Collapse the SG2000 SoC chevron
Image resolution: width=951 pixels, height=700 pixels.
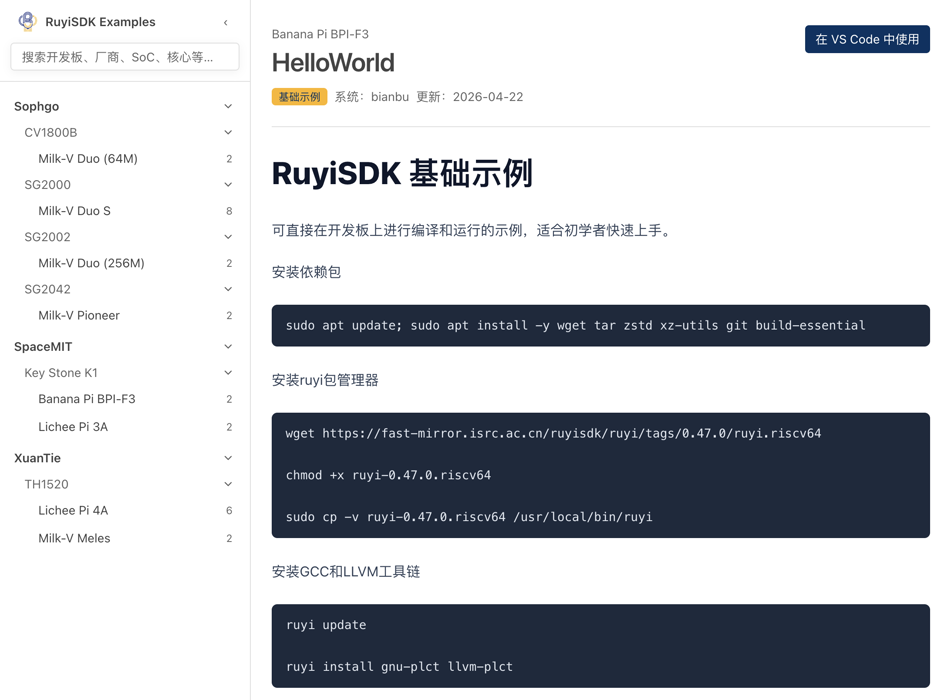(x=228, y=184)
